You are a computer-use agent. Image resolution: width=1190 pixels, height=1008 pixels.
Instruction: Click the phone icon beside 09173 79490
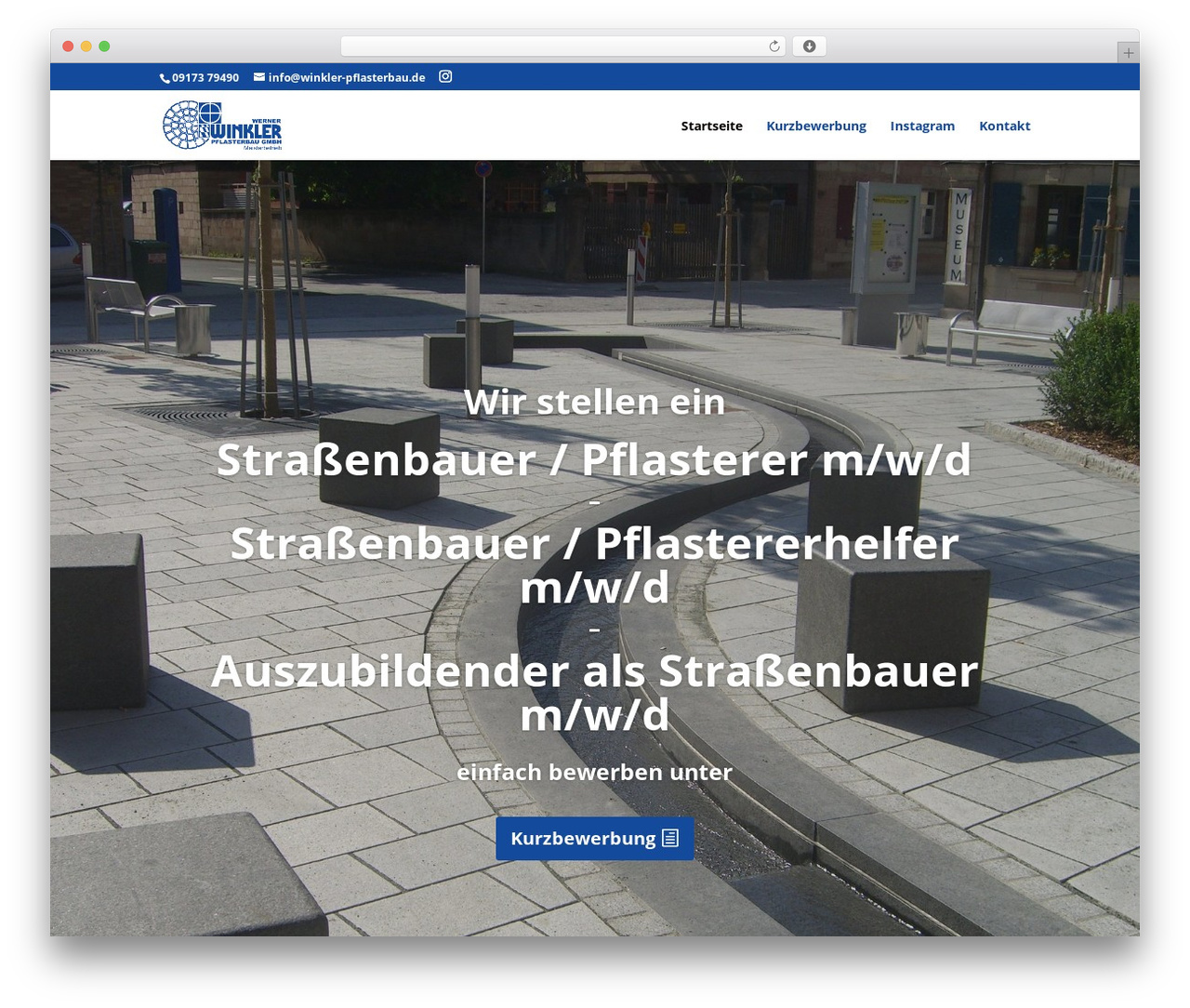click(165, 78)
